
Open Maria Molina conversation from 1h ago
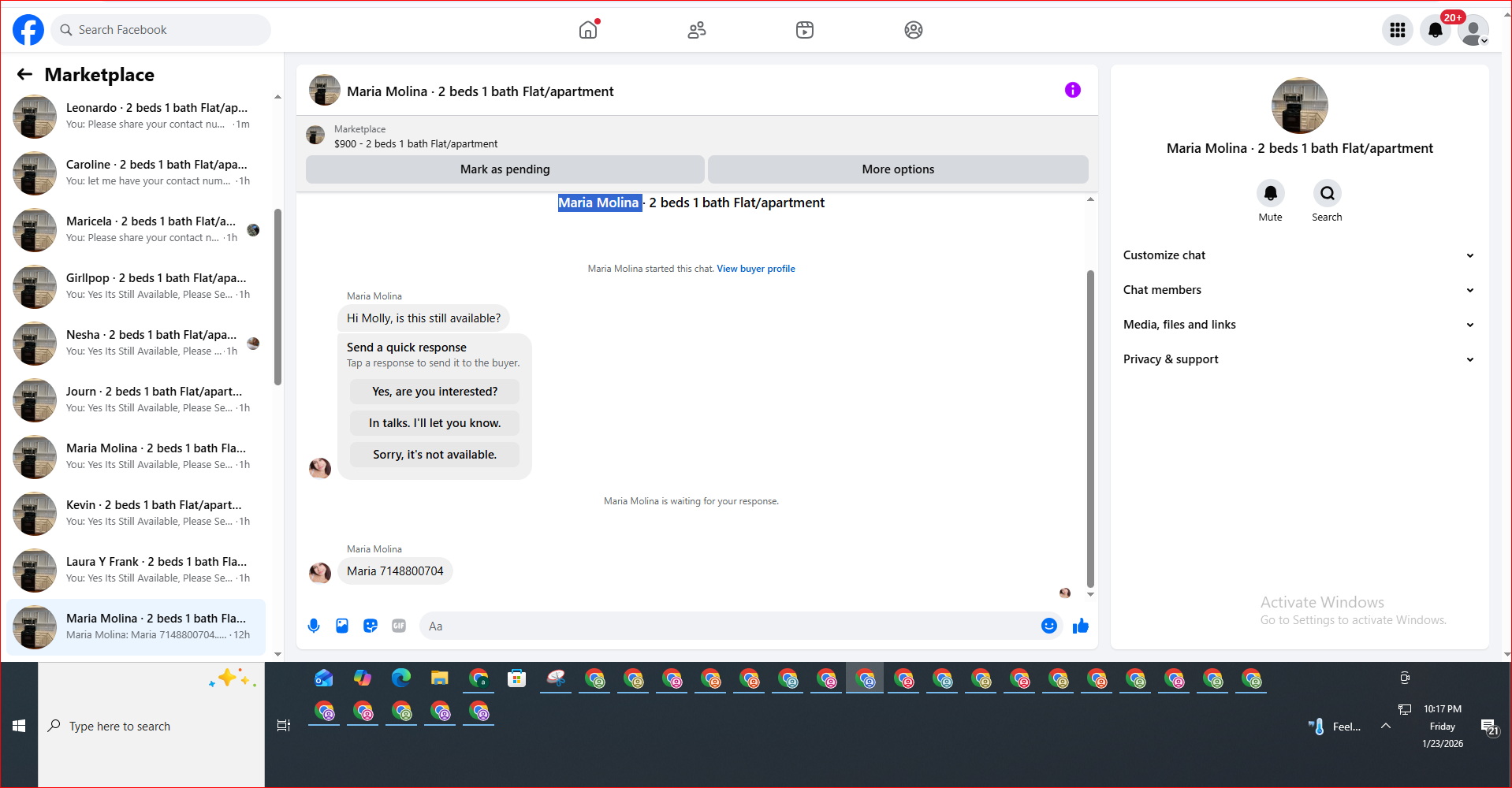pos(136,457)
